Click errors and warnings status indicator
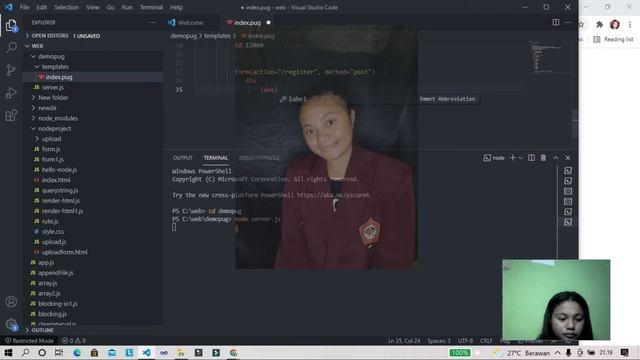This screenshot has width=640, height=360. pyautogui.click(x=74, y=340)
